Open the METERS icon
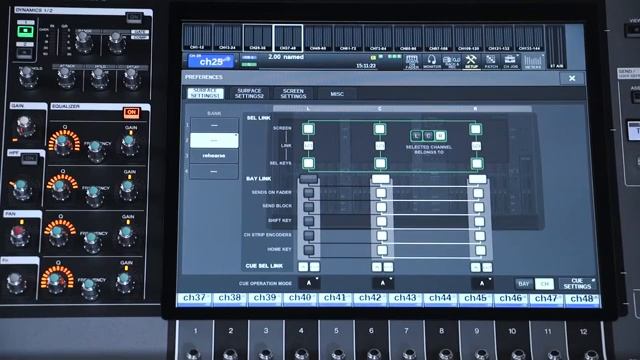640x360 pixels. point(533,62)
